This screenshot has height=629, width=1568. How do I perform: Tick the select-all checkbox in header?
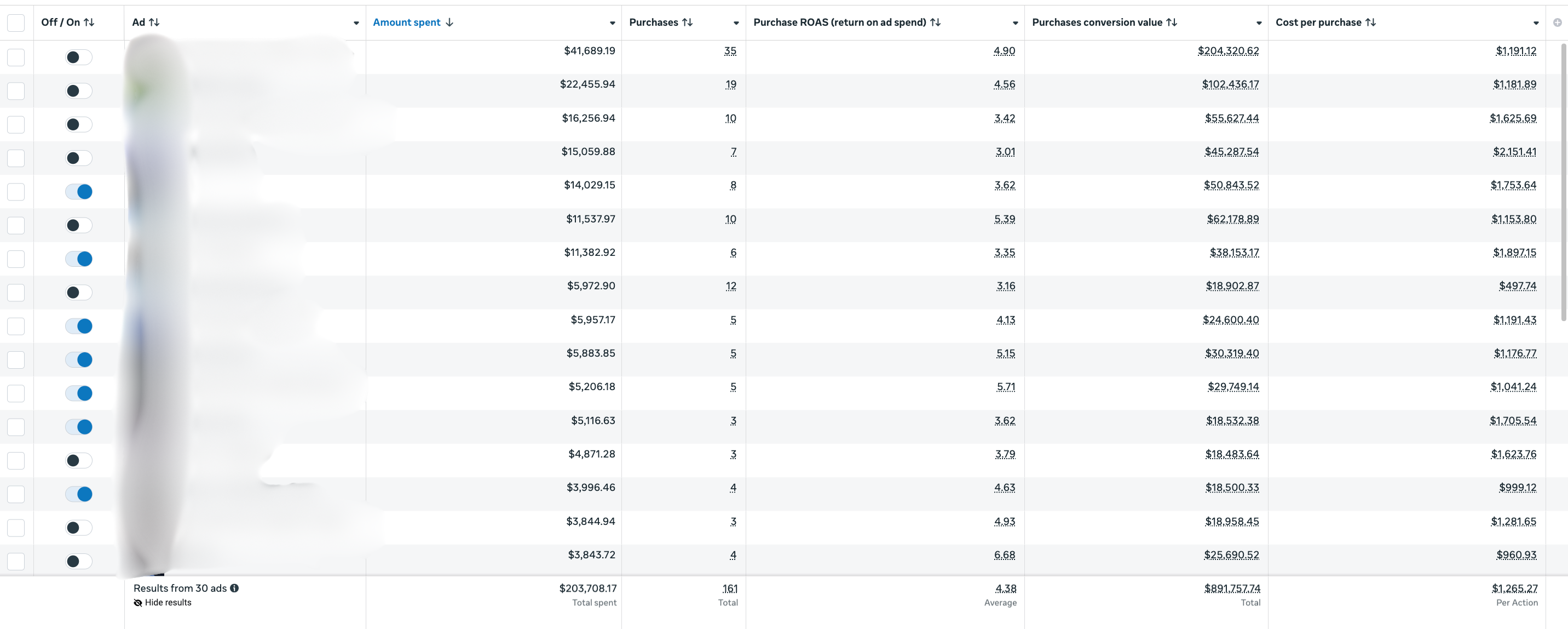tap(16, 23)
